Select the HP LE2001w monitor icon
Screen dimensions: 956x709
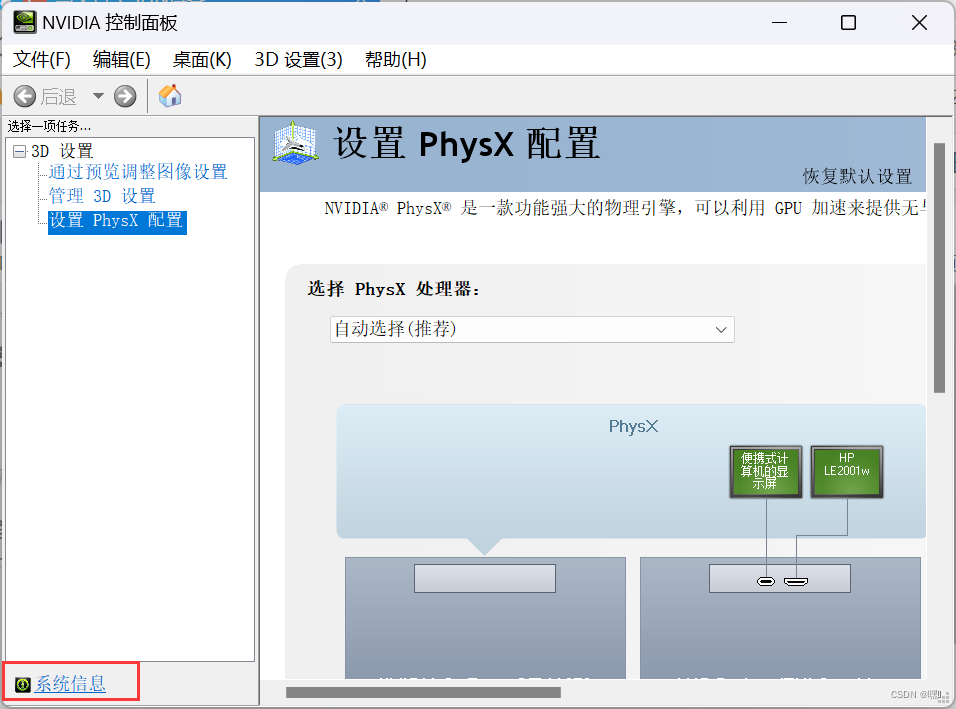coord(846,471)
